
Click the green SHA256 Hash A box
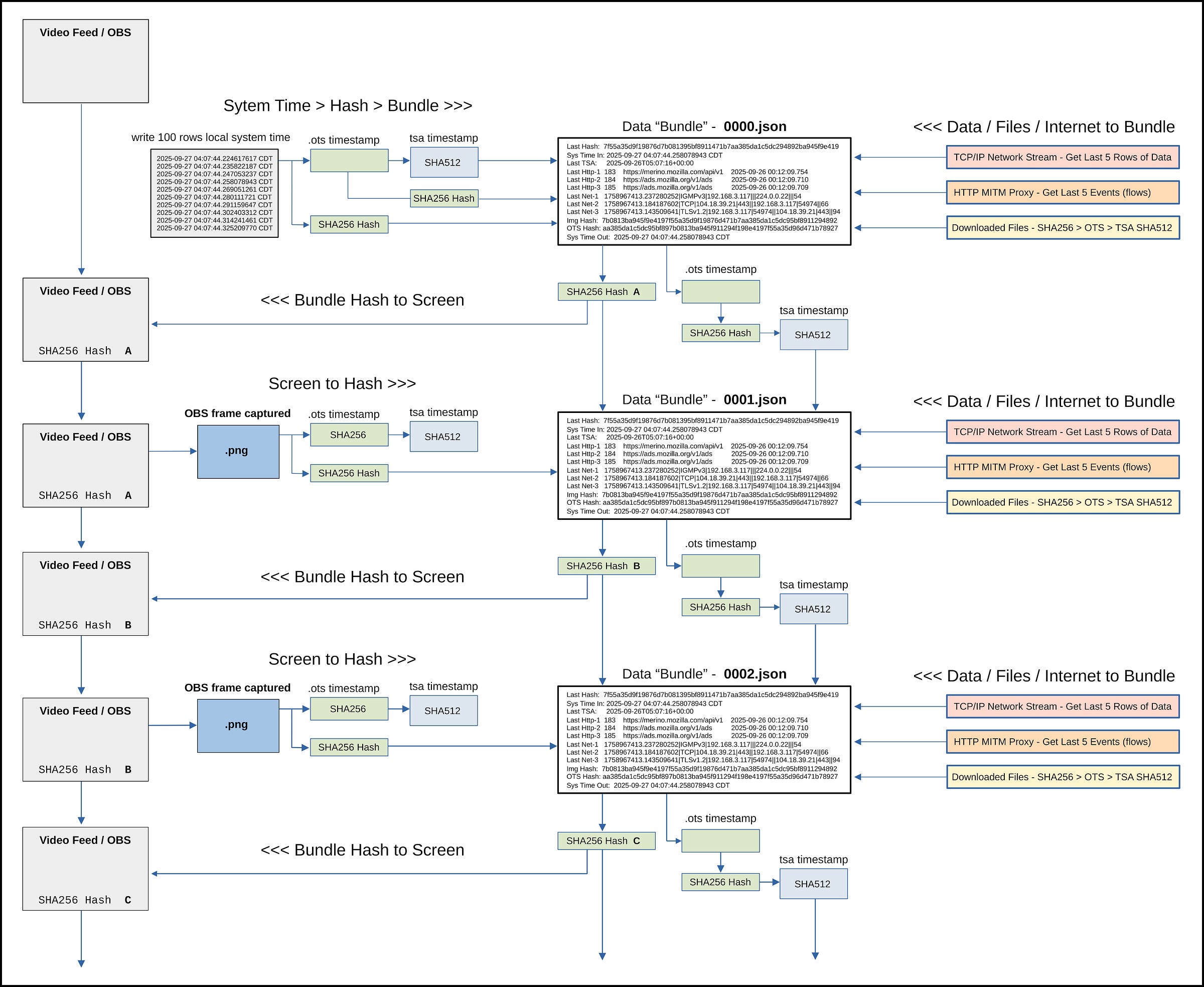[x=606, y=292]
